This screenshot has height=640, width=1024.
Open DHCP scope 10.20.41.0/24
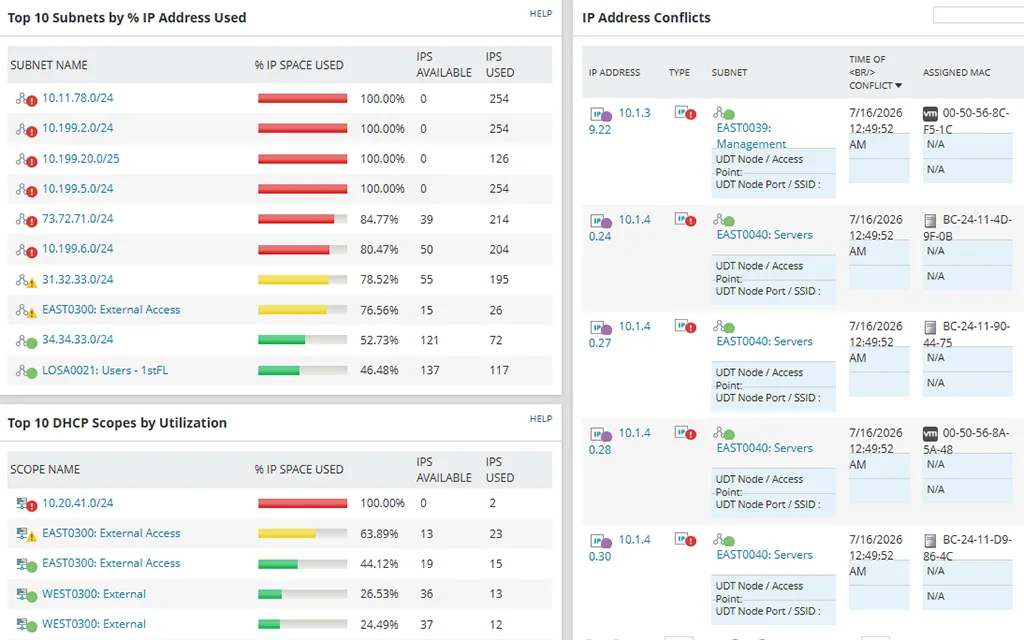[x=78, y=504]
